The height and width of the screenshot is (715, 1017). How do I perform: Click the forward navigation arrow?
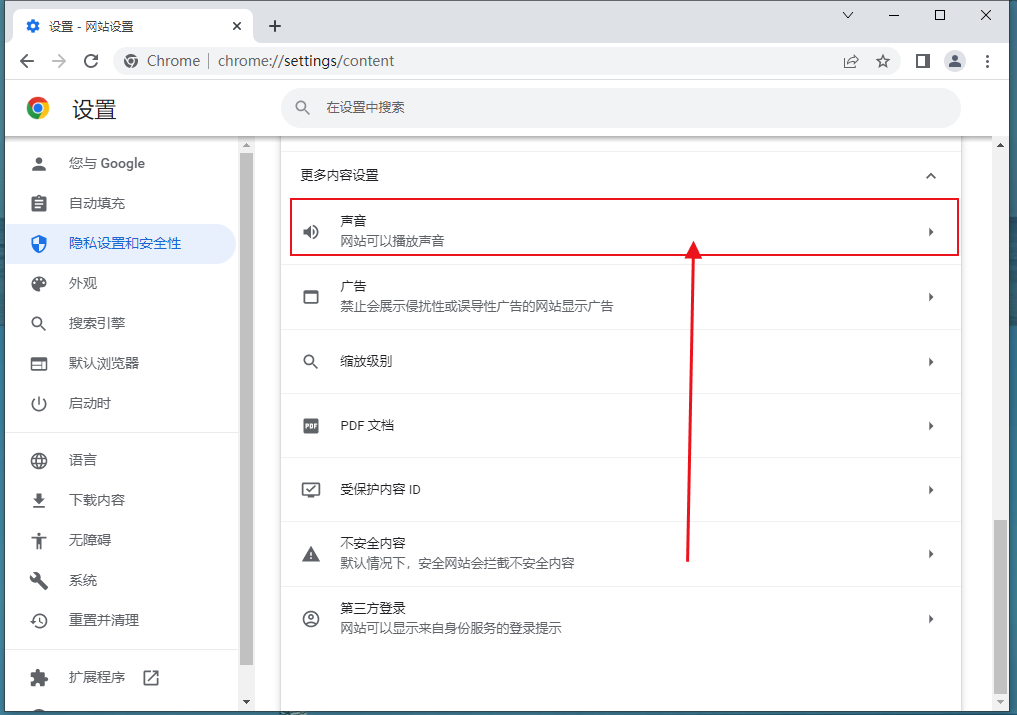pos(59,61)
